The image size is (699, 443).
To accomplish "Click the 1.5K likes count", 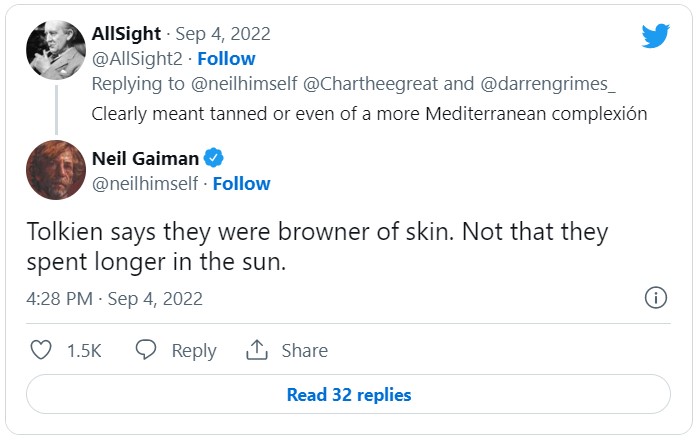I will (x=83, y=350).
